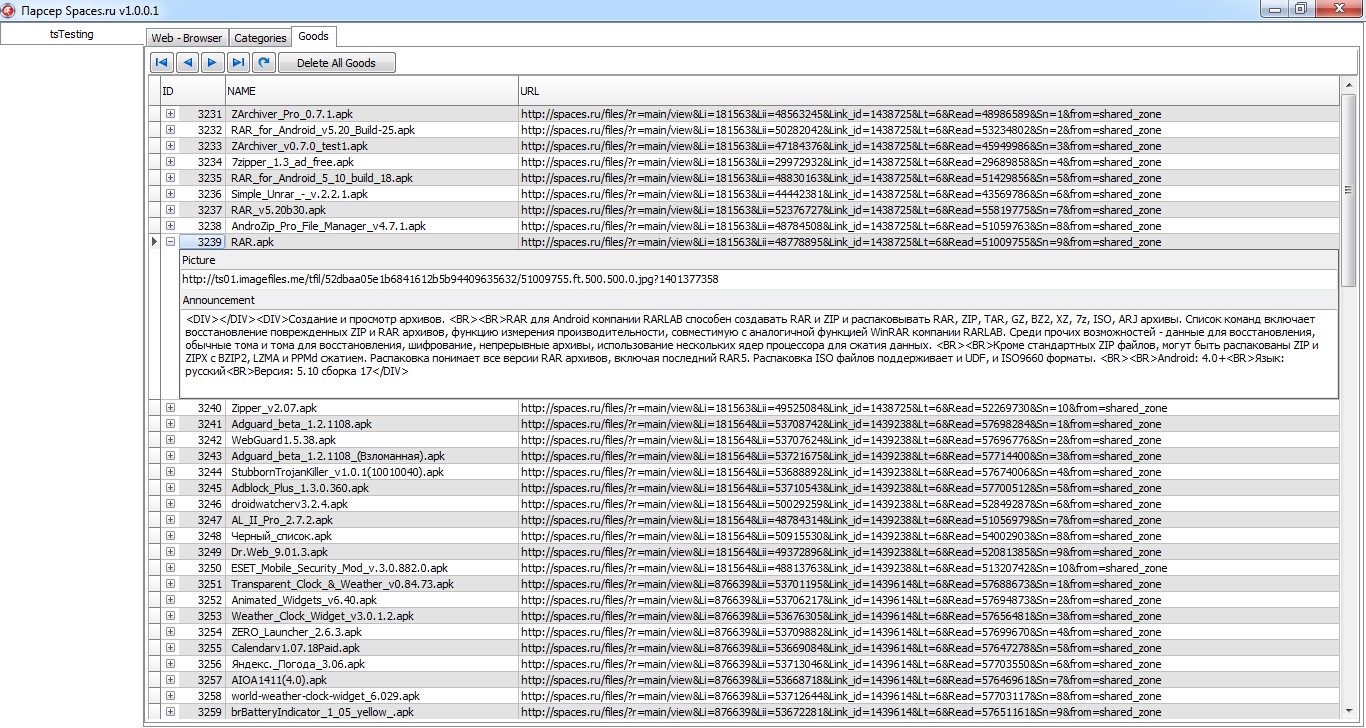Select the ZArchiver_Pro_0.7.1.apk name cell
Screen dimensions: 1366x728
coord(371,114)
